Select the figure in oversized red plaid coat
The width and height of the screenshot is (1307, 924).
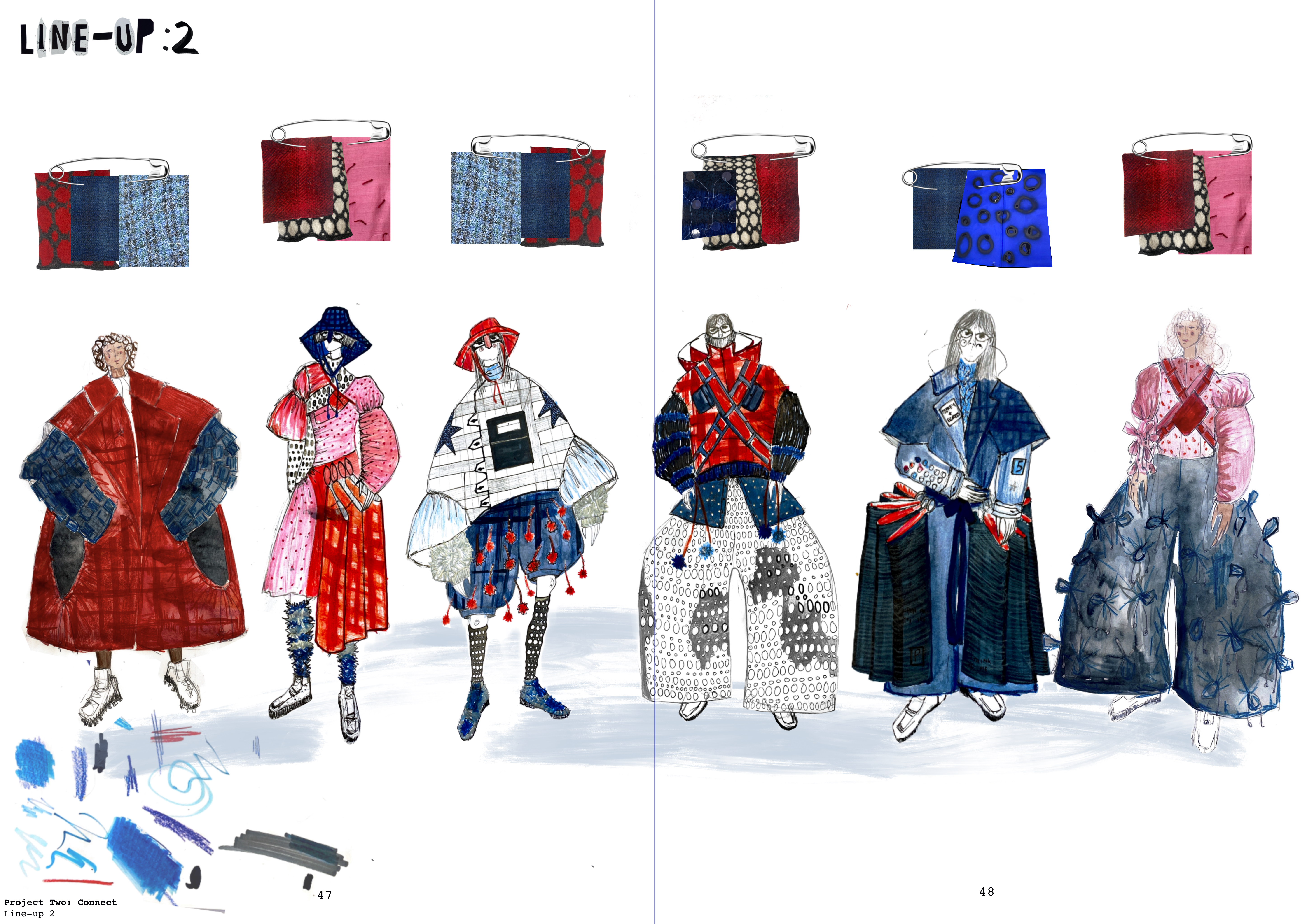134,529
